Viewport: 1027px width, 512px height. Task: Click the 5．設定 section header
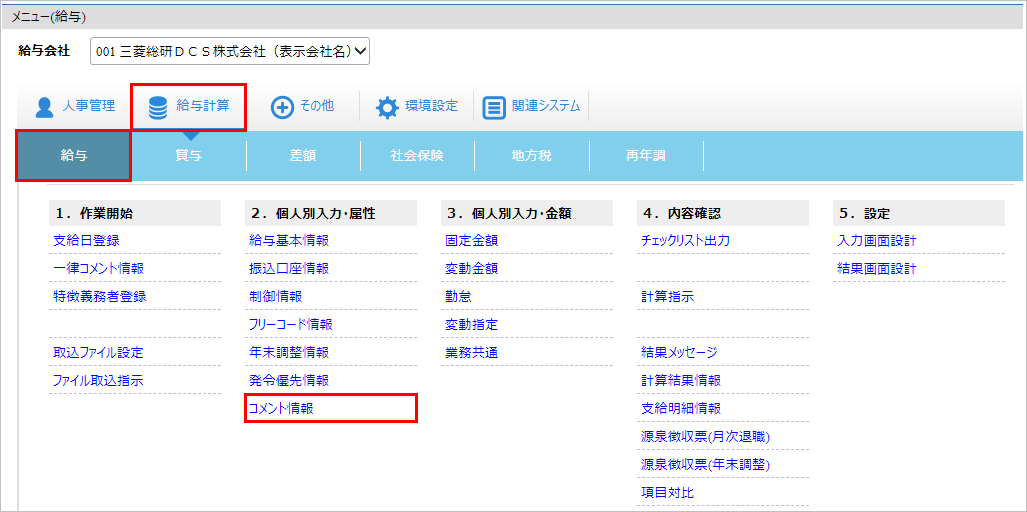pyautogui.click(x=919, y=213)
